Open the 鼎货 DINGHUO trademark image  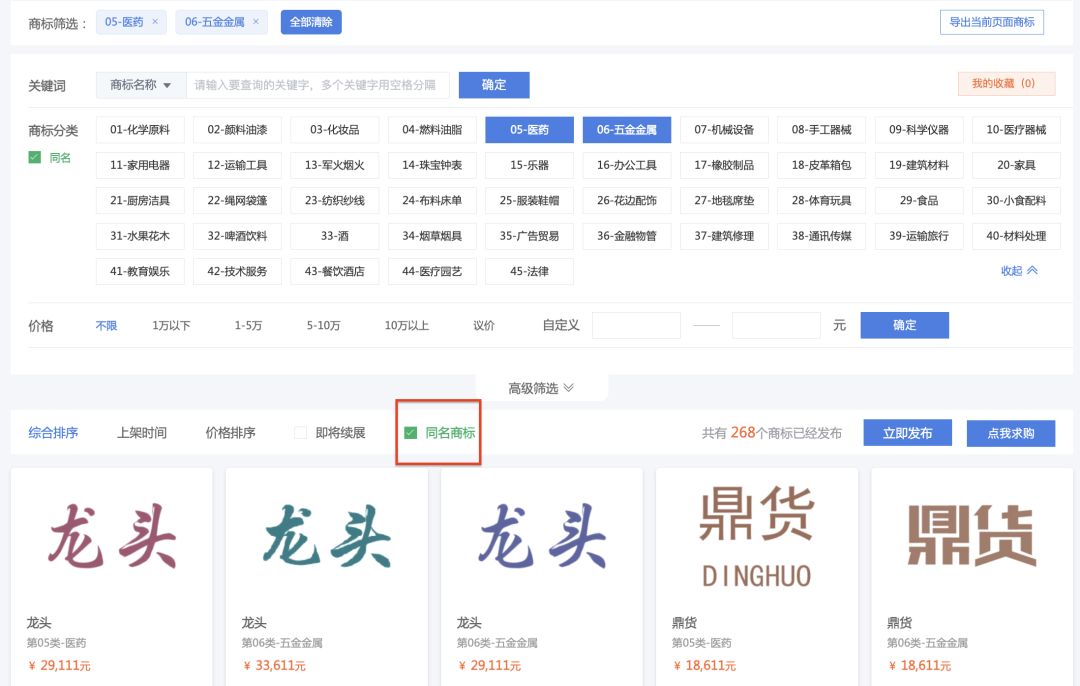(x=756, y=537)
